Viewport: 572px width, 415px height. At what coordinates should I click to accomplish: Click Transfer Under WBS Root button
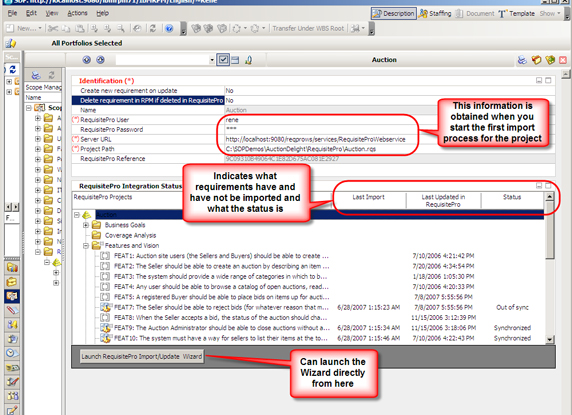tap(308, 28)
